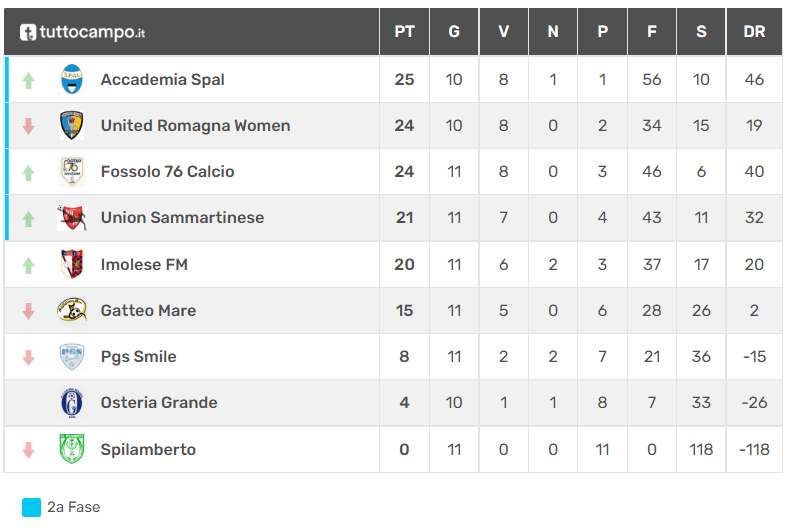Click the Gatteo Mare team logo

pyautogui.click(x=72, y=310)
